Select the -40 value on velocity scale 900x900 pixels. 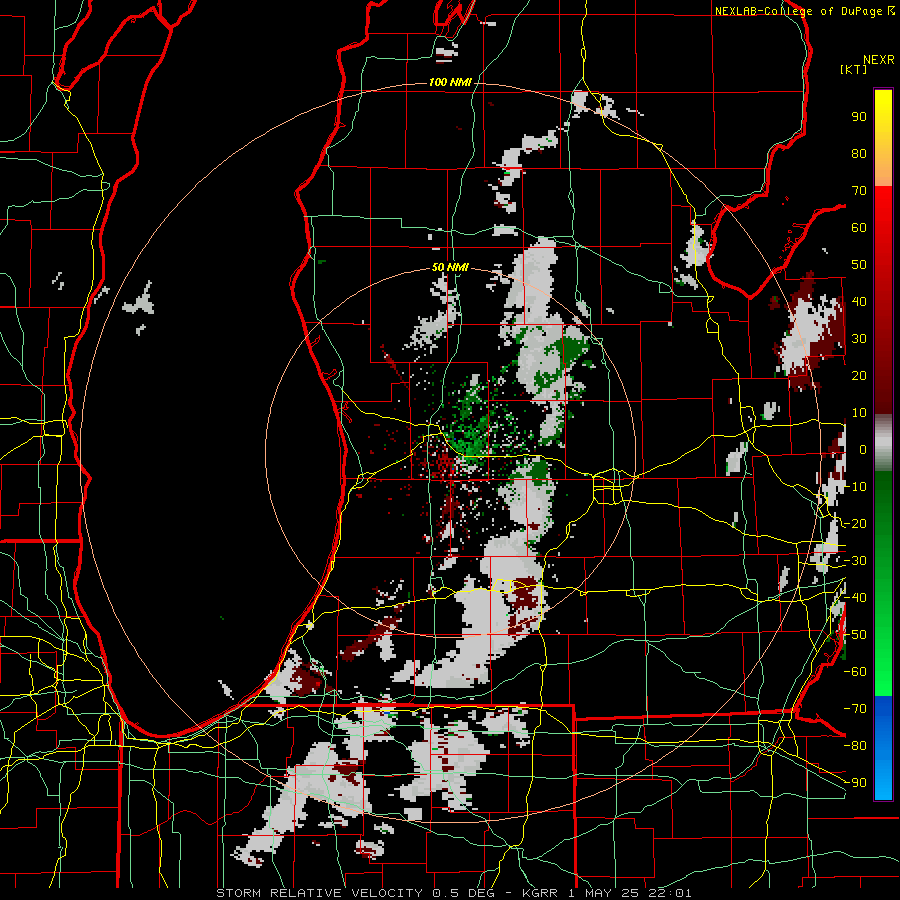pyautogui.click(x=855, y=598)
